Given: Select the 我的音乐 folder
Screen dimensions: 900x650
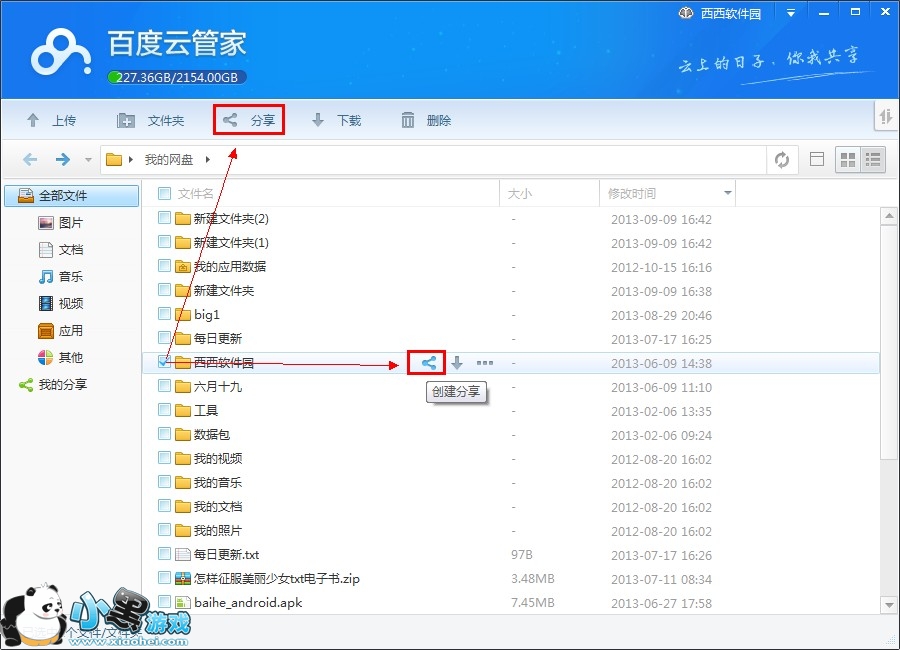Looking at the screenshot, I should point(218,483).
